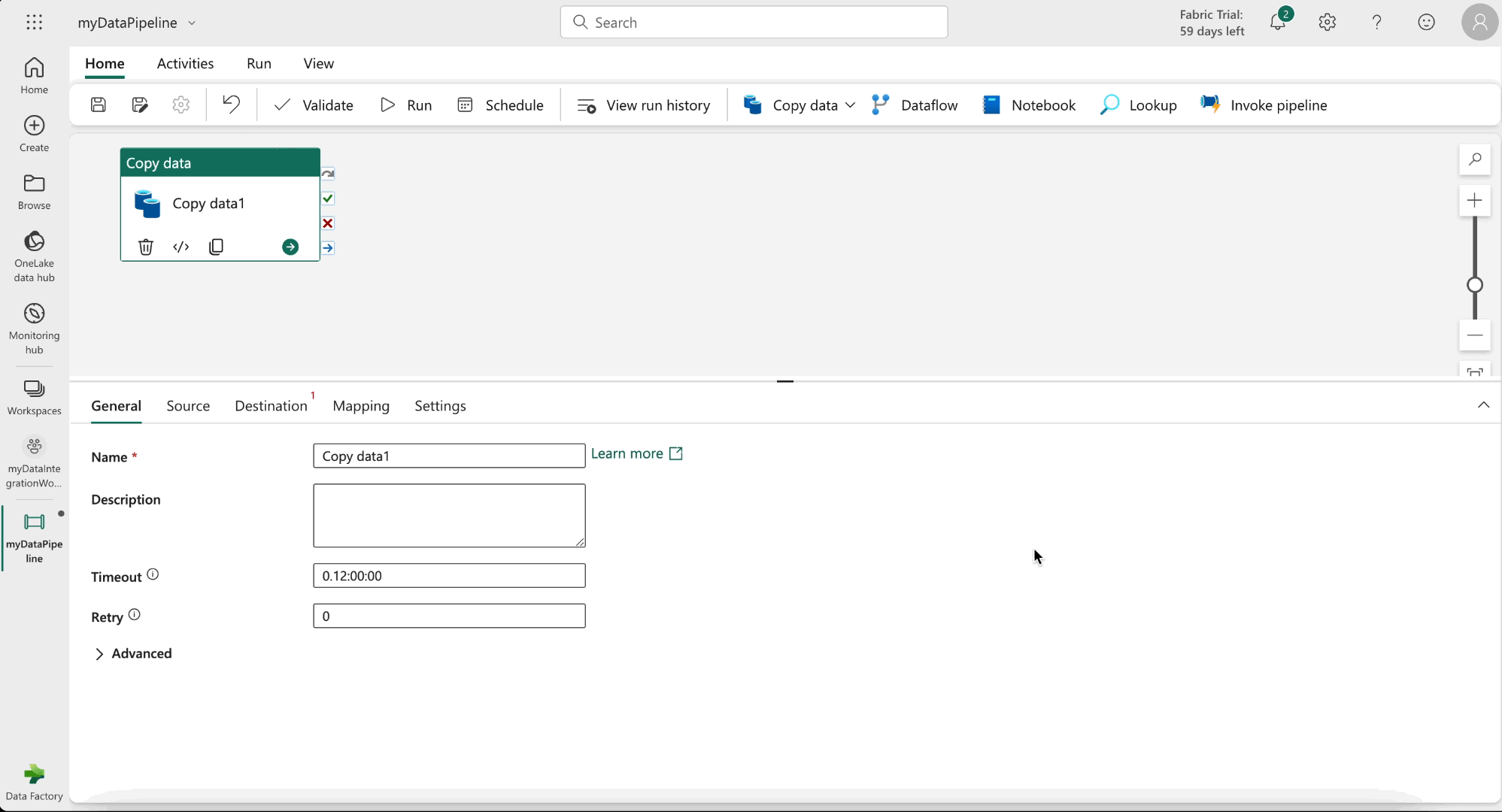Delete the Copy data1 activity

point(146,247)
